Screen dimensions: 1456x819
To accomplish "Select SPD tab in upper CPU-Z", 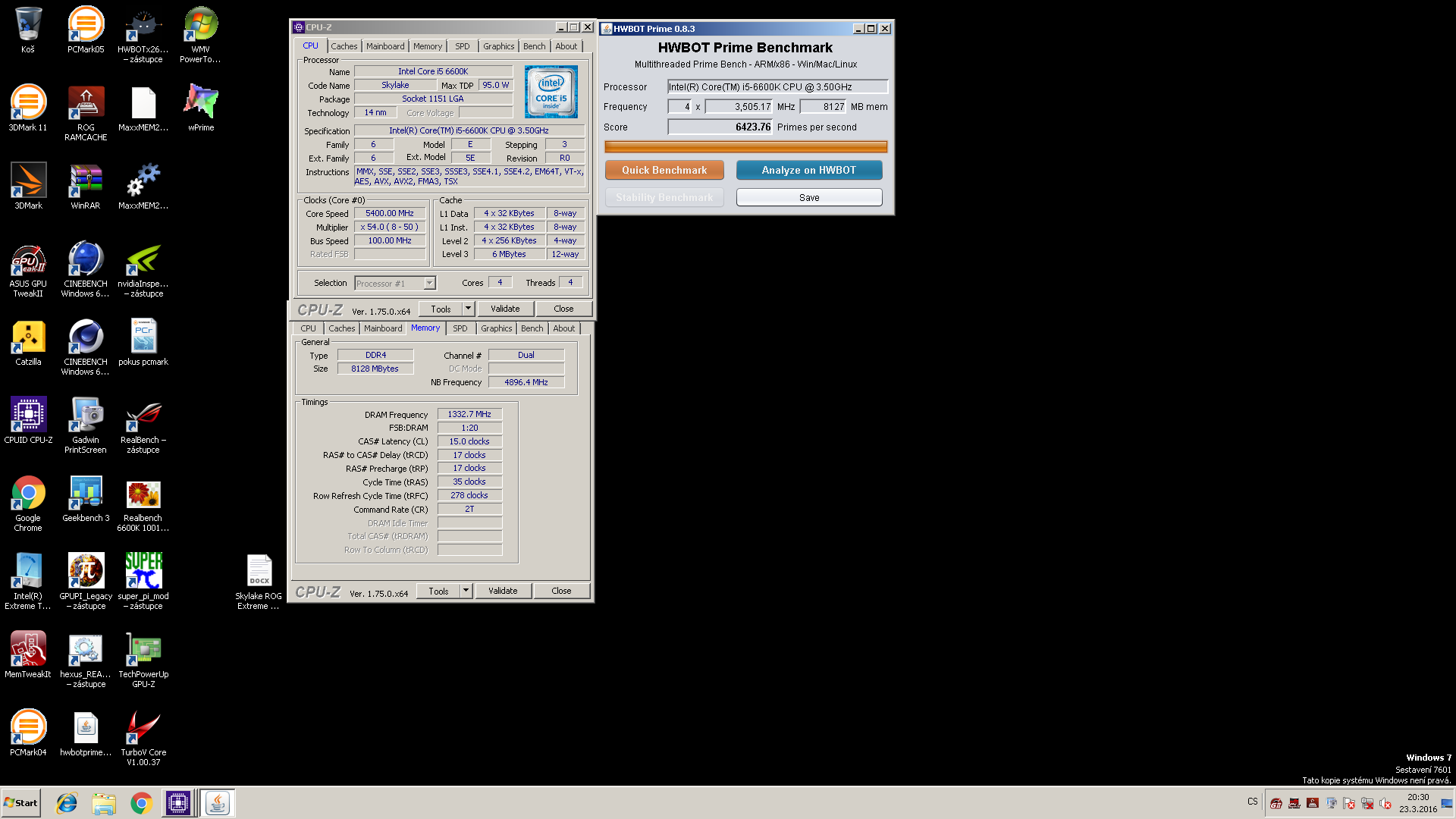I will pyautogui.click(x=462, y=46).
